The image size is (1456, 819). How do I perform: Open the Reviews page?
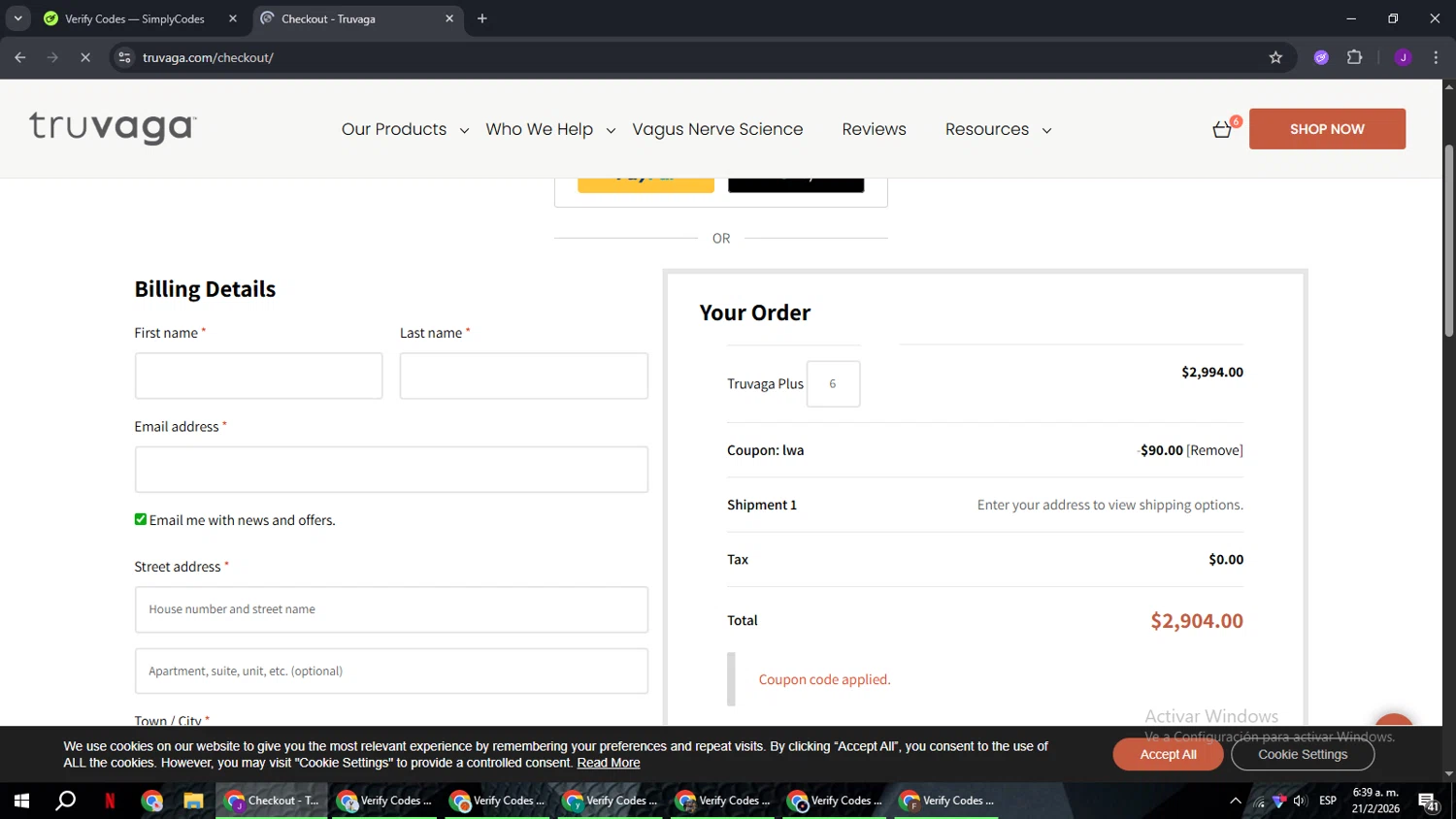(x=874, y=129)
